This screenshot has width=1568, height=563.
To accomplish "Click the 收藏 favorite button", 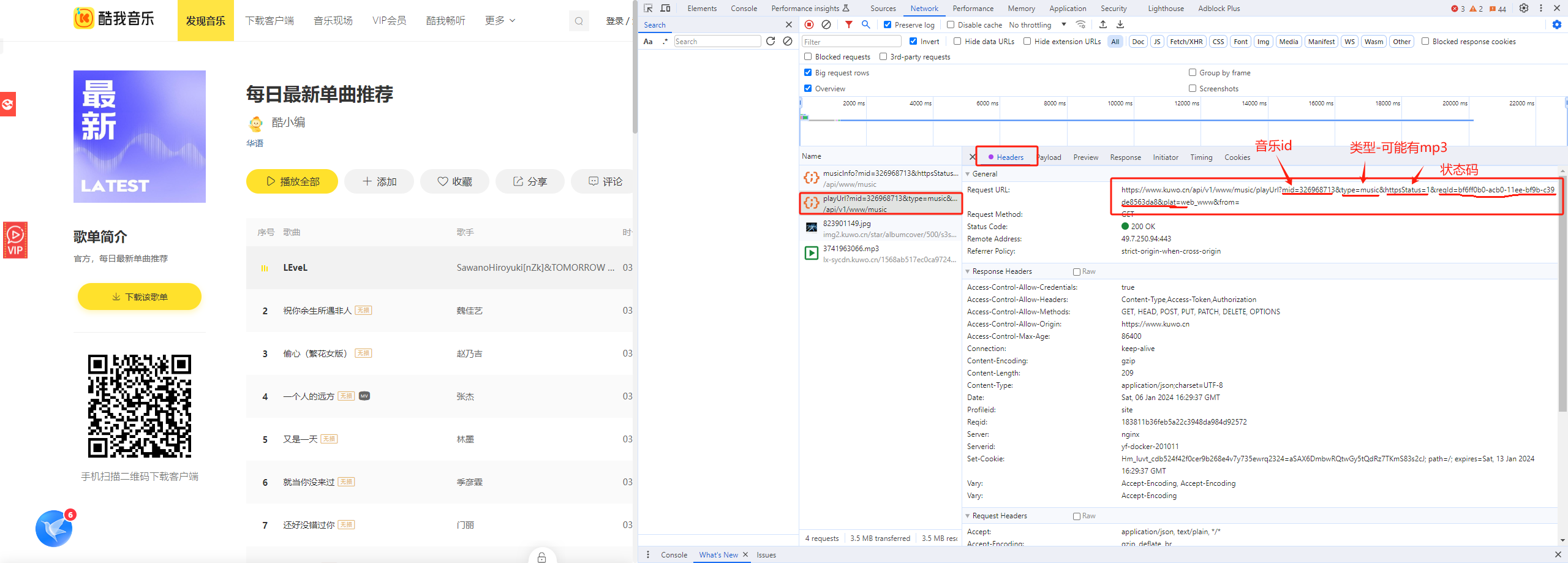I will coord(454,181).
